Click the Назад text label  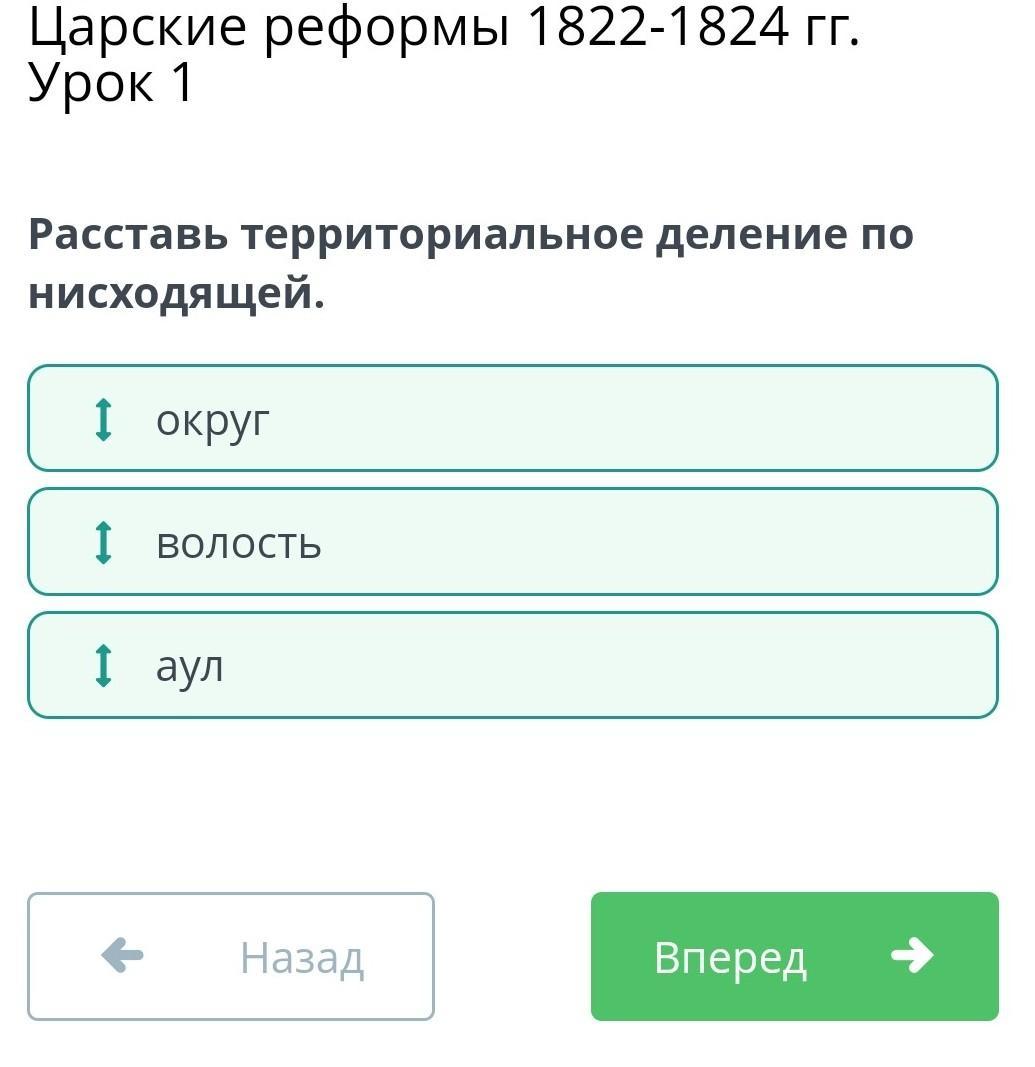(x=302, y=958)
